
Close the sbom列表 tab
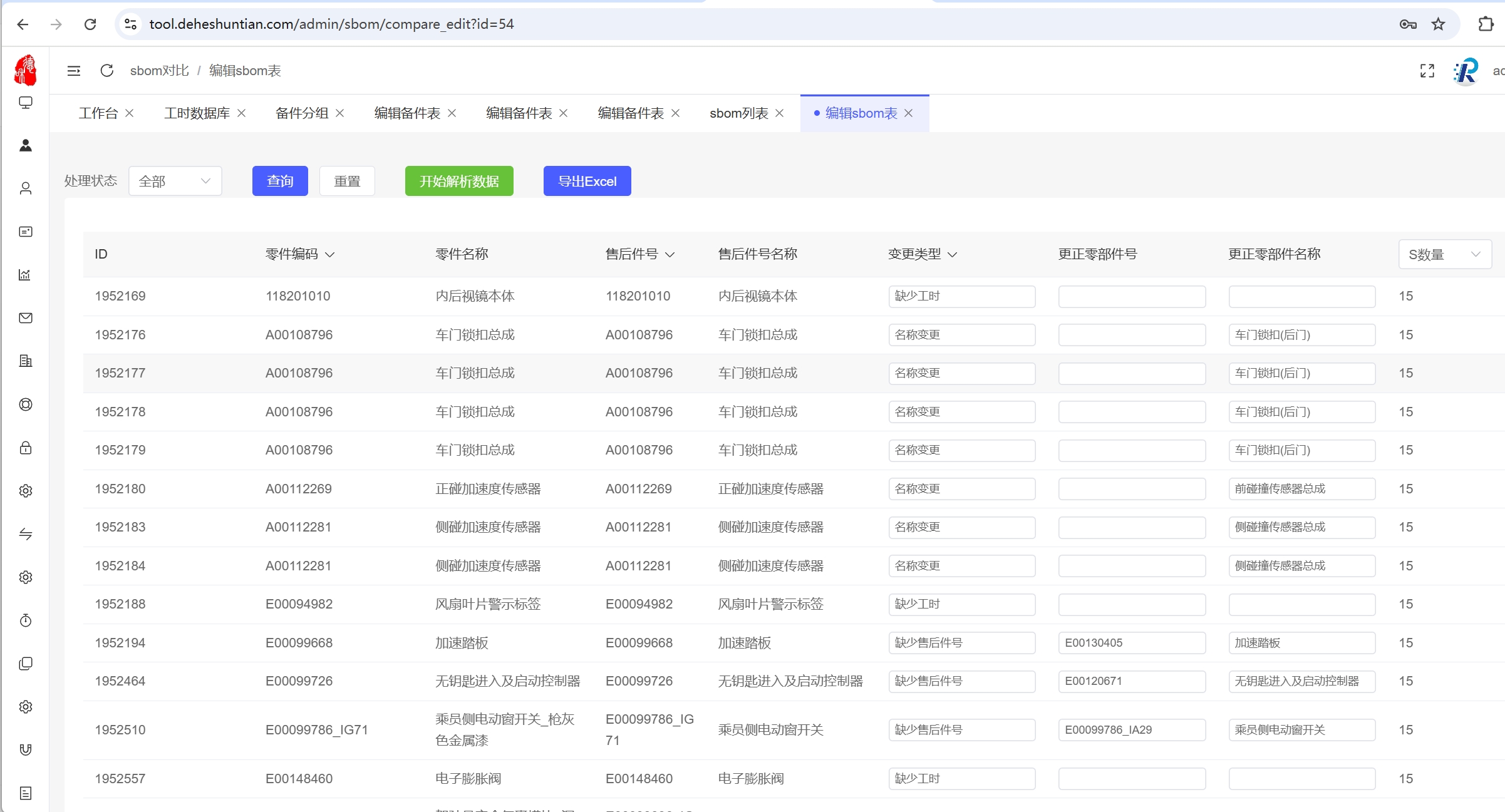[780, 113]
